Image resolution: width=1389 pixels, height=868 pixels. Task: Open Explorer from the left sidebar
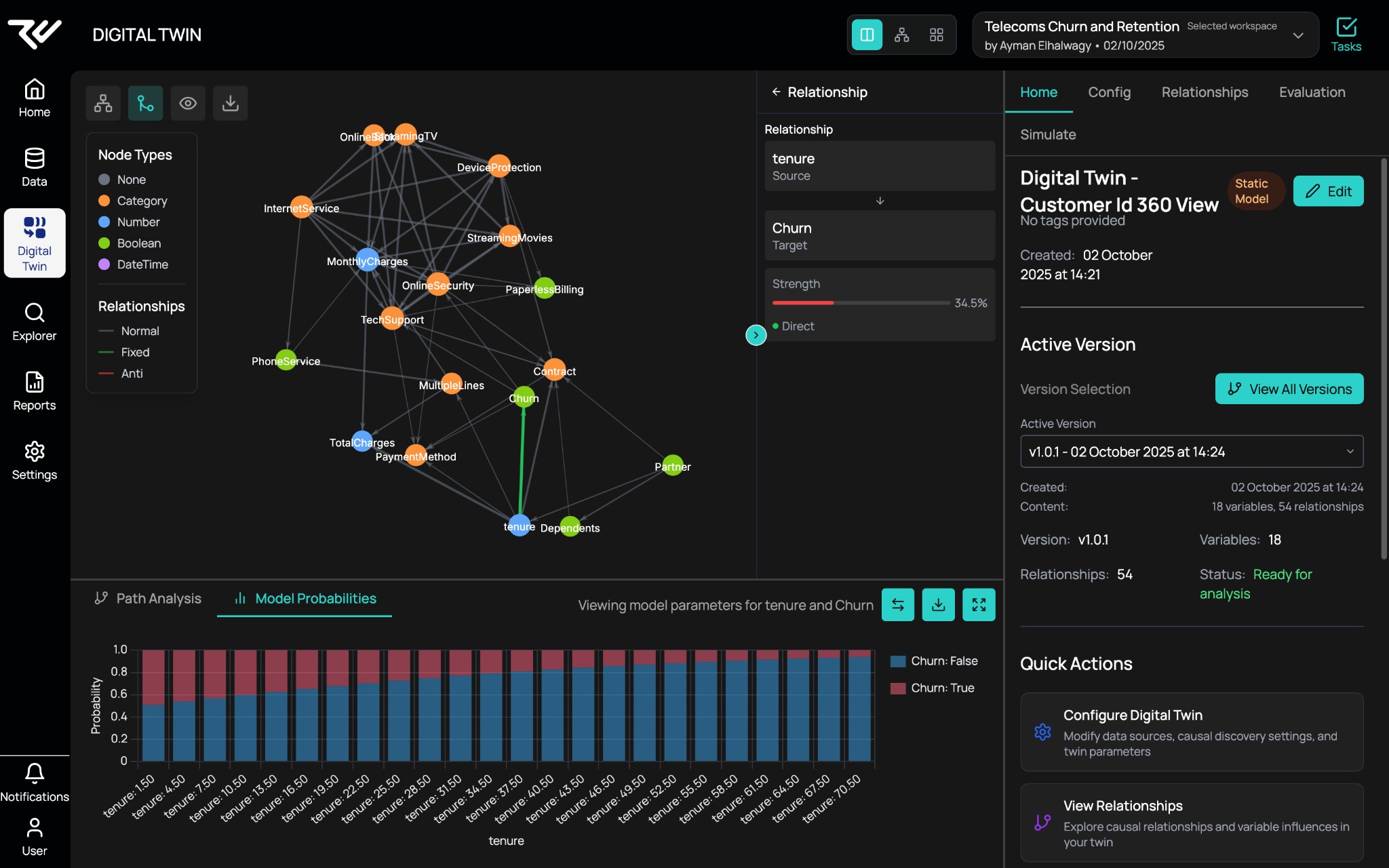click(34, 322)
